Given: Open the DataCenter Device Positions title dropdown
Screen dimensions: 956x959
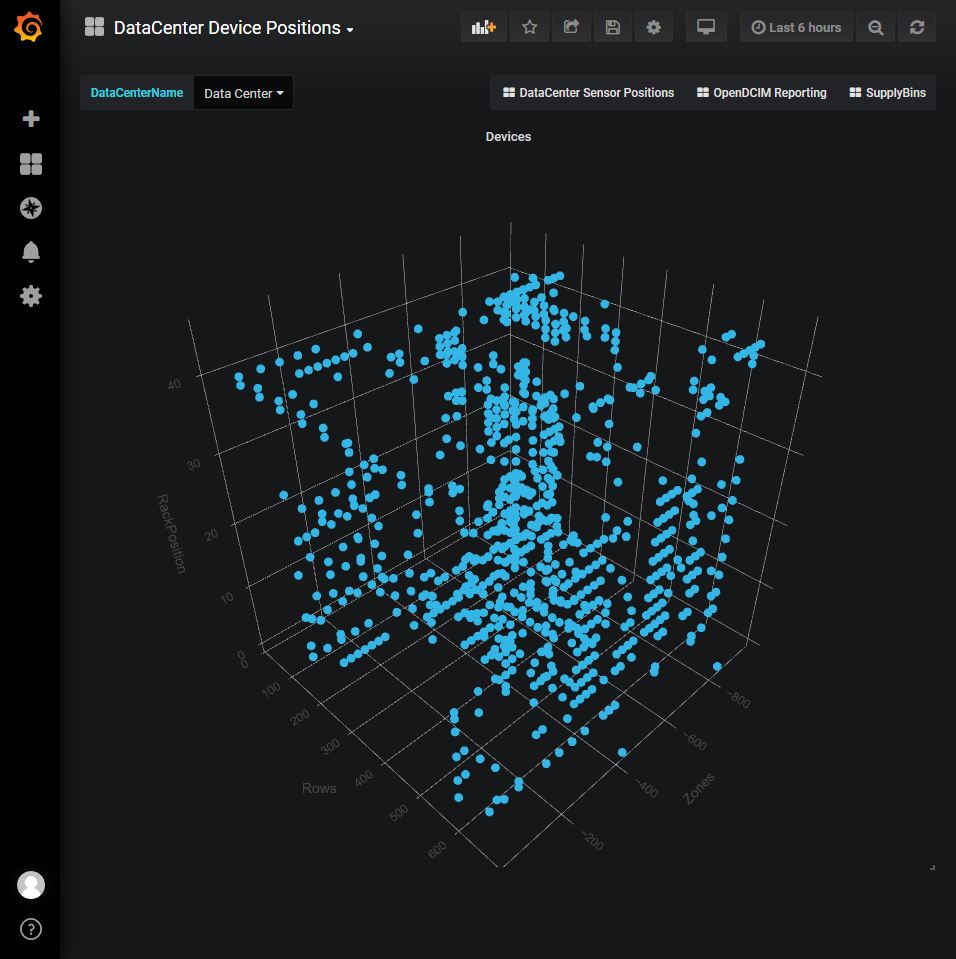Looking at the screenshot, I should pos(232,28).
